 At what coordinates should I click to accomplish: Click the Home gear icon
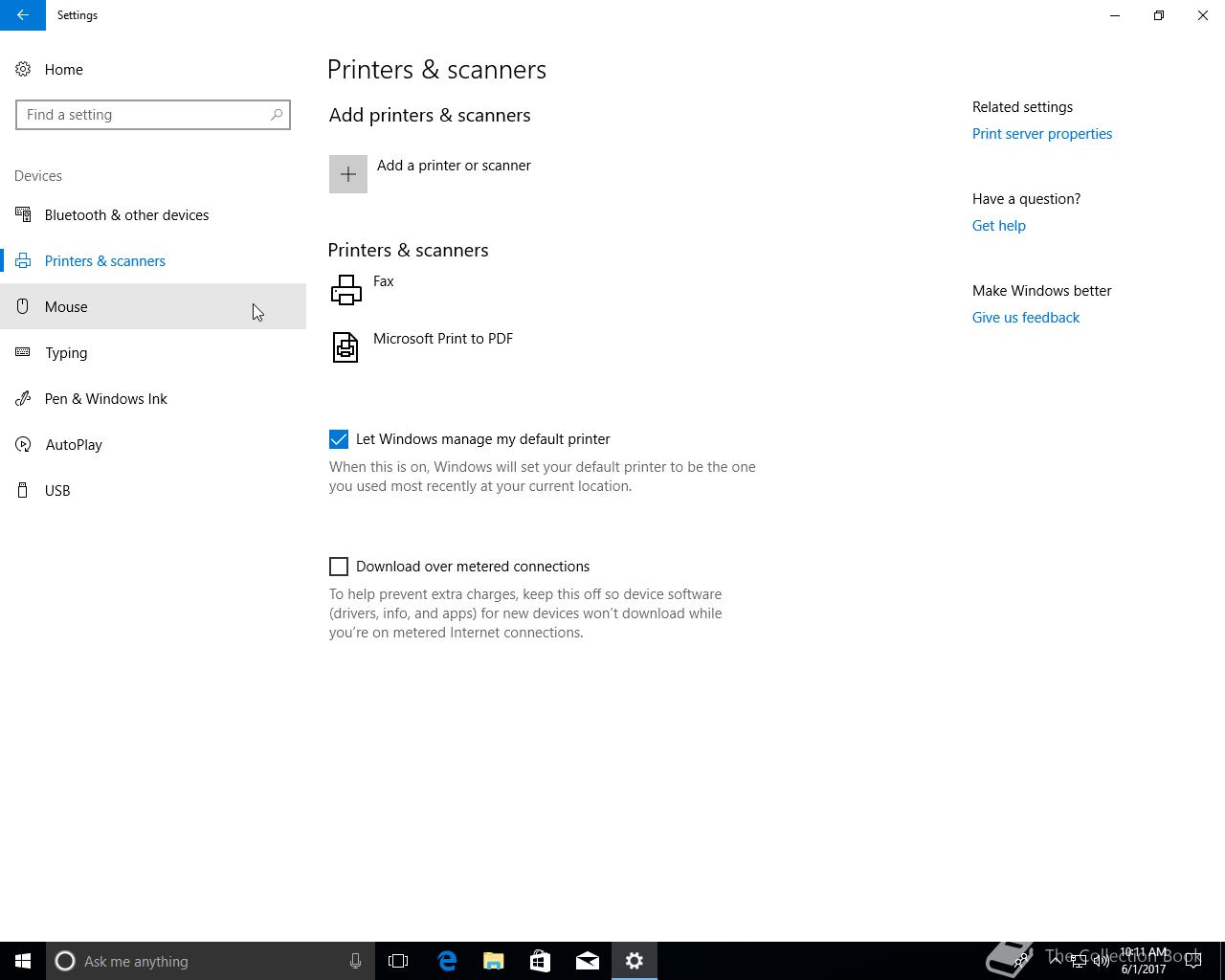click(23, 69)
